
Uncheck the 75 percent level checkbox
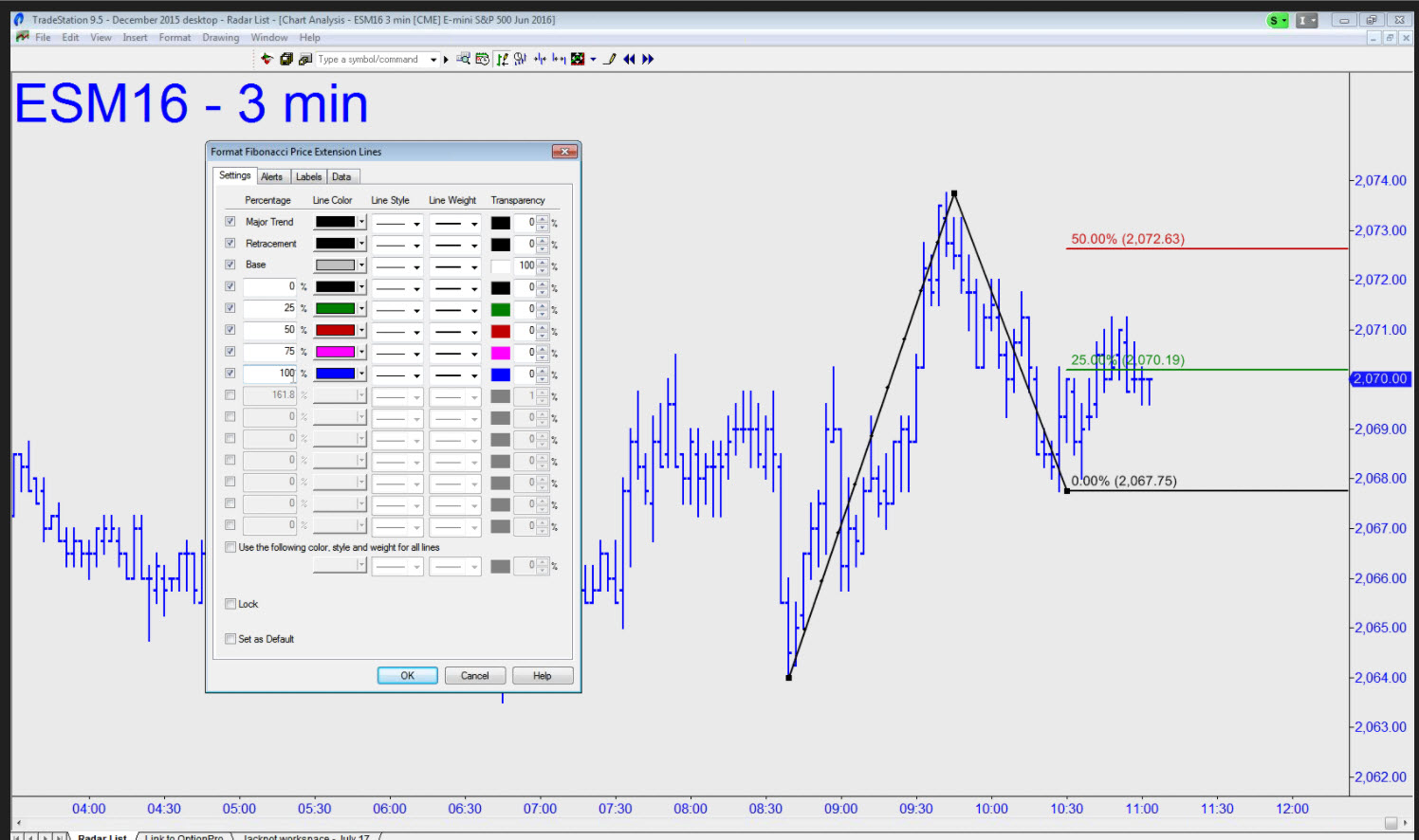click(230, 352)
